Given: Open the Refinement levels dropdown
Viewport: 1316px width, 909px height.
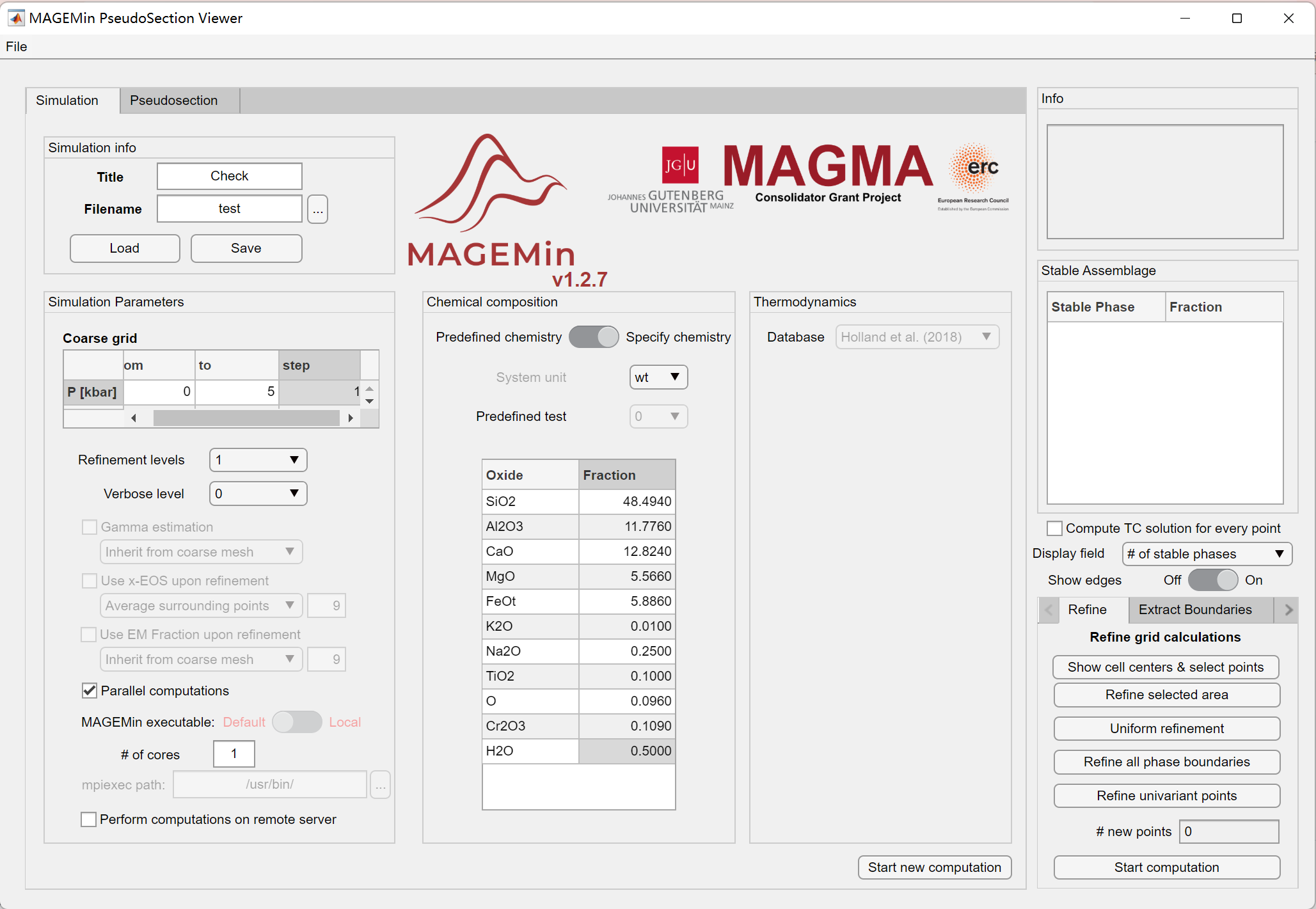Looking at the screenshot, I should point(257,459).
